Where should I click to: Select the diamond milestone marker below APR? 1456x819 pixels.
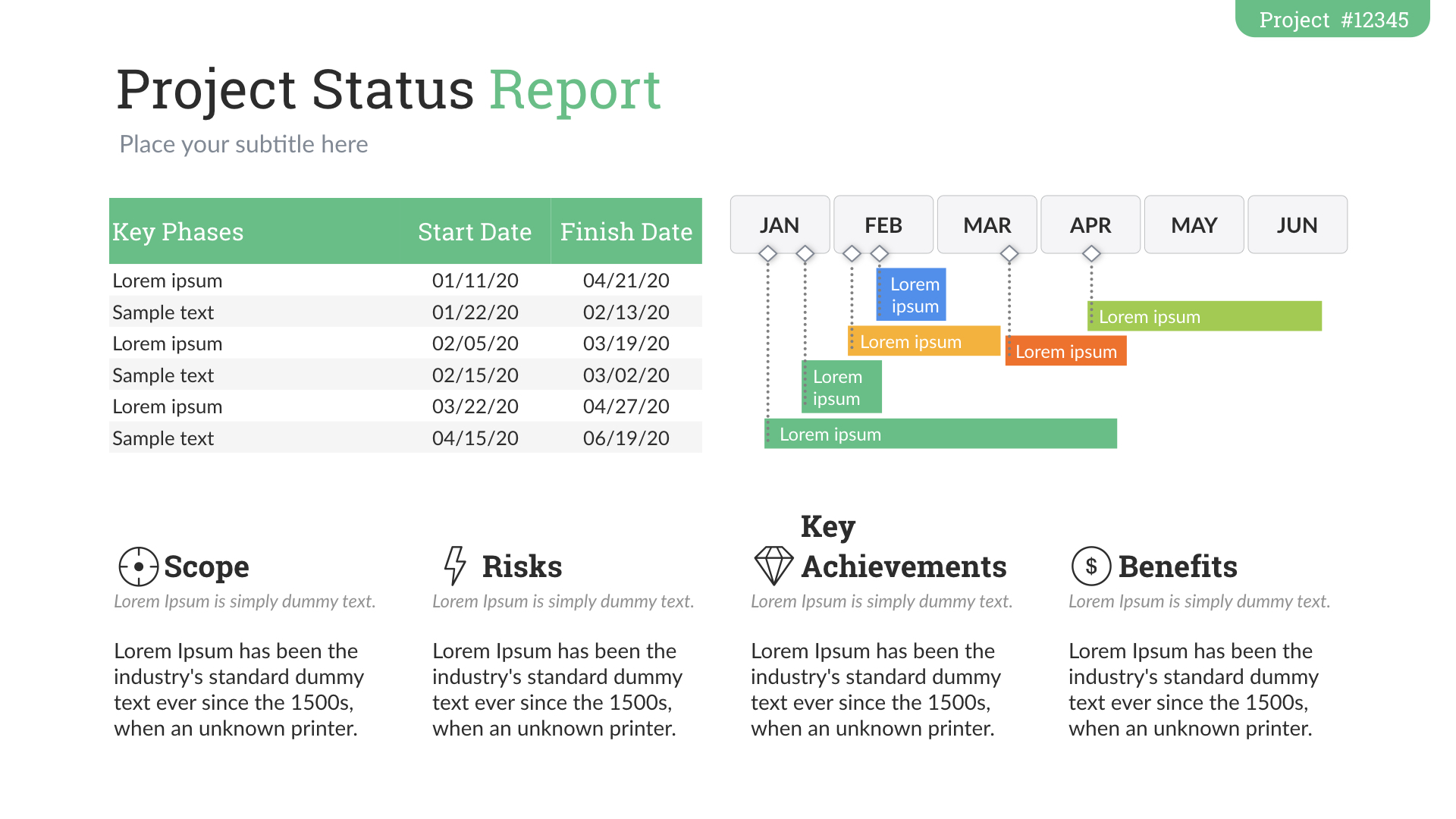tap(1091, 254)
